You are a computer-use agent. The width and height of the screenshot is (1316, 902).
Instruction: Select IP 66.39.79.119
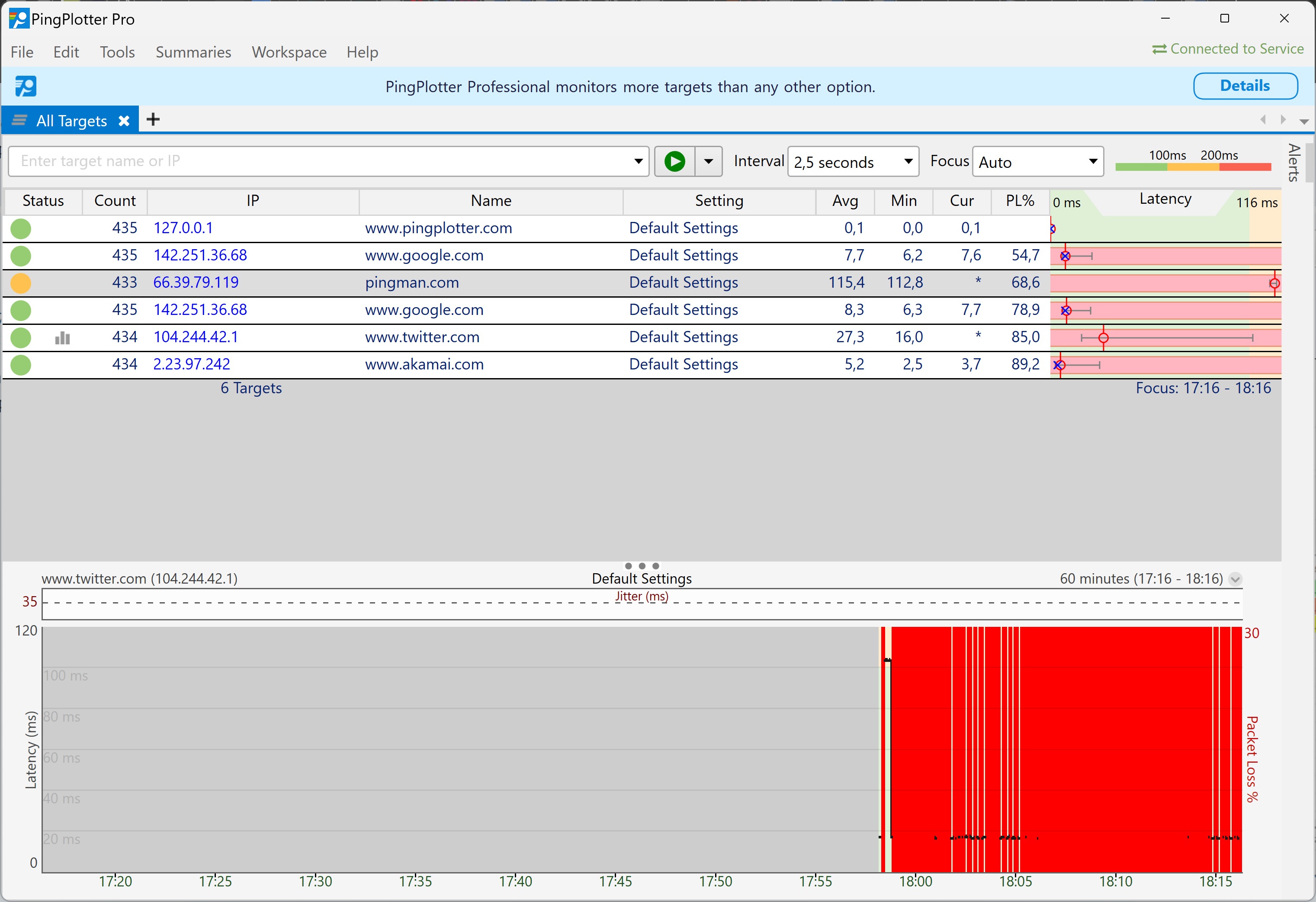[x=196, y=282]
